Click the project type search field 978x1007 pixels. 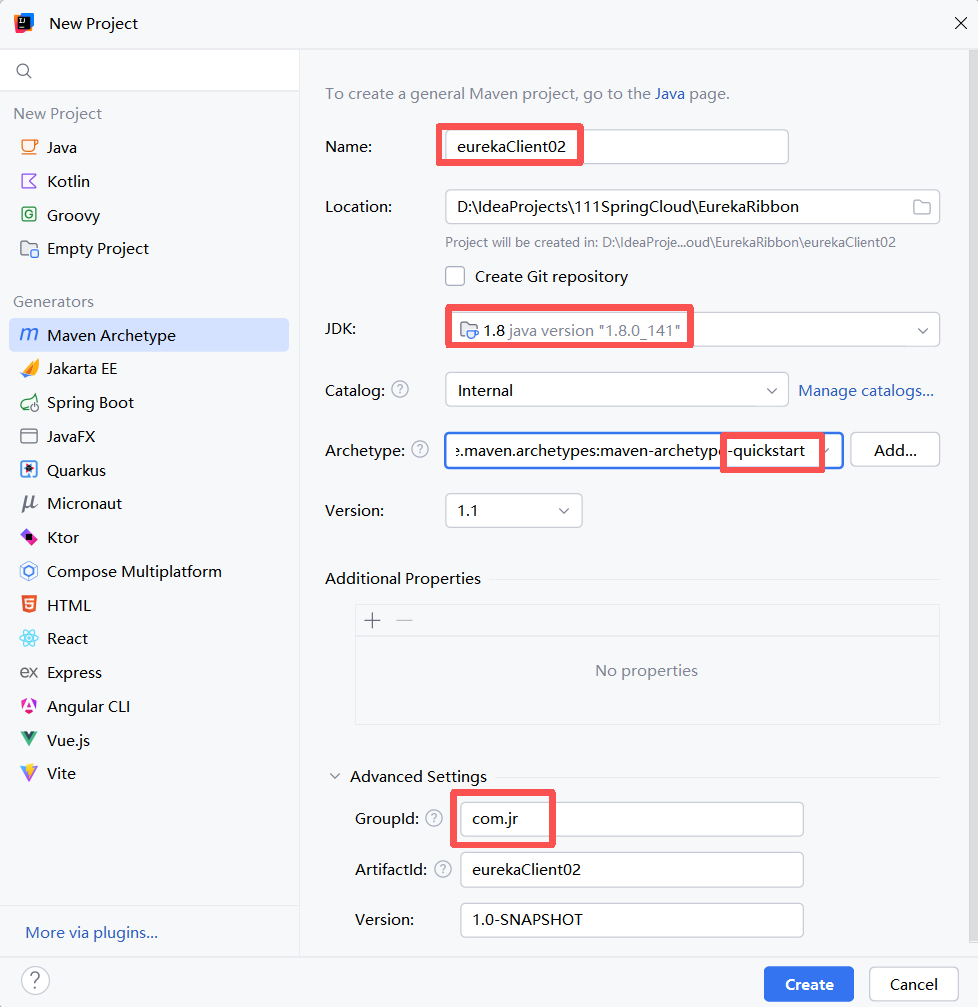(x=149, y=71)
